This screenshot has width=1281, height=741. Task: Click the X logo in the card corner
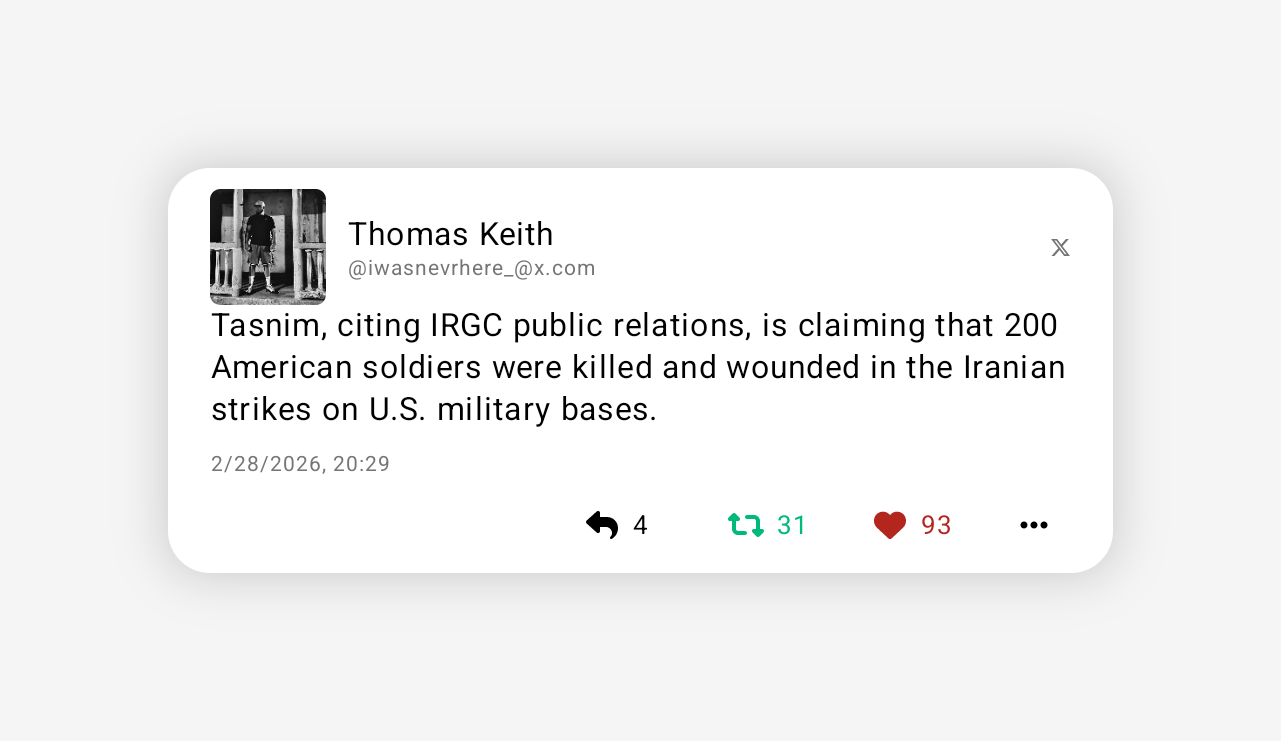click(1060, 248)
